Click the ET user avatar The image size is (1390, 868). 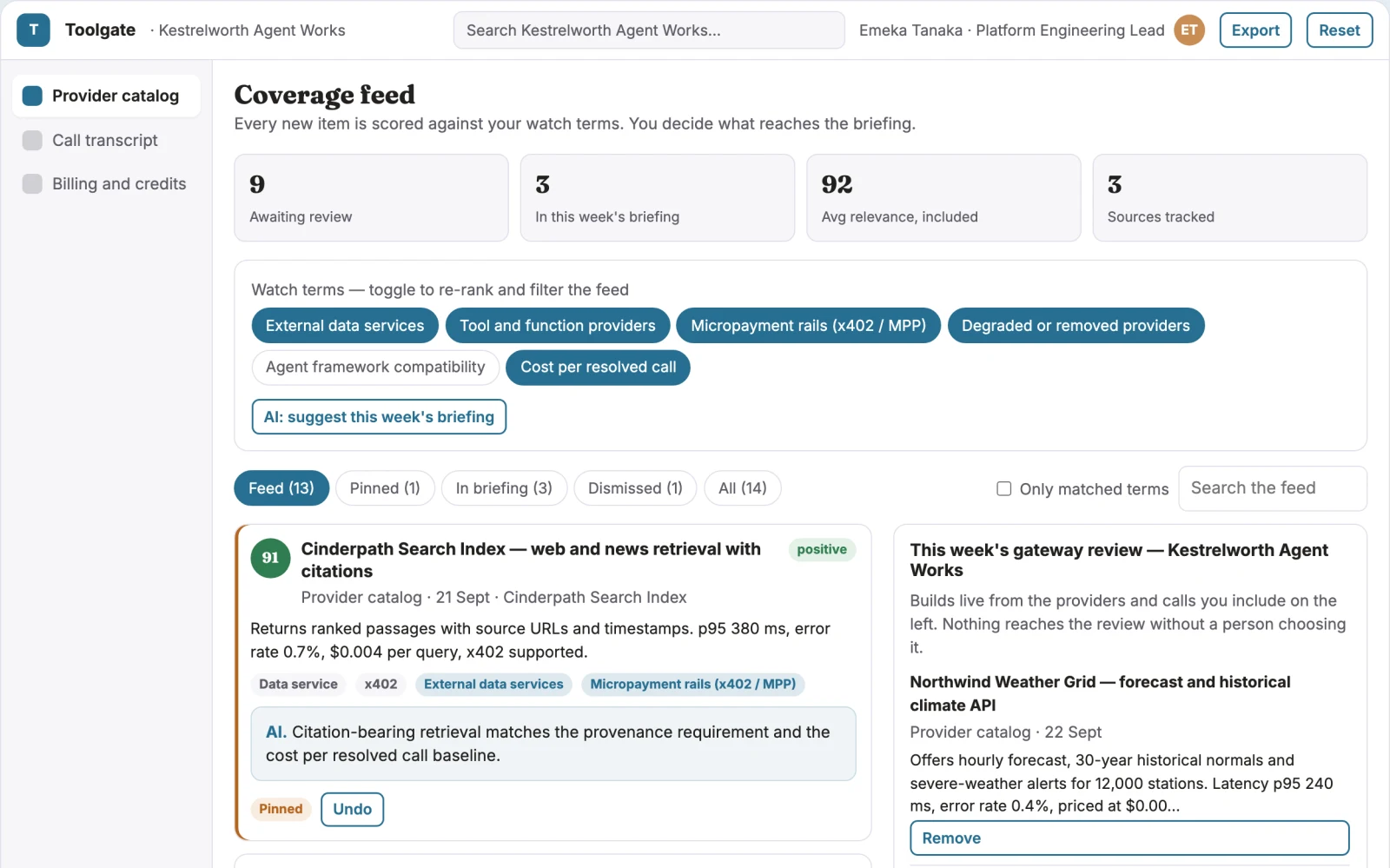[x=1189, y=30]
